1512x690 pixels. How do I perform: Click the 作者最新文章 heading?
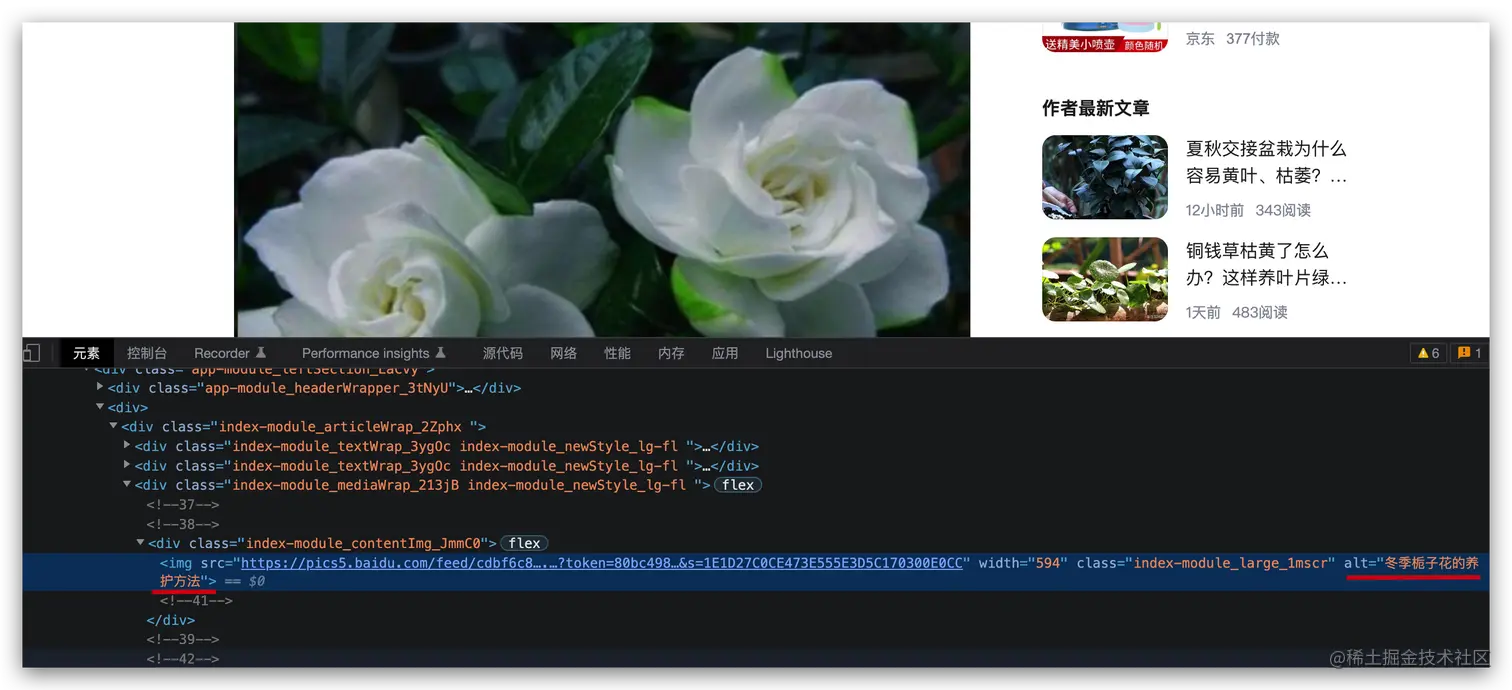tap(1096, 108)
